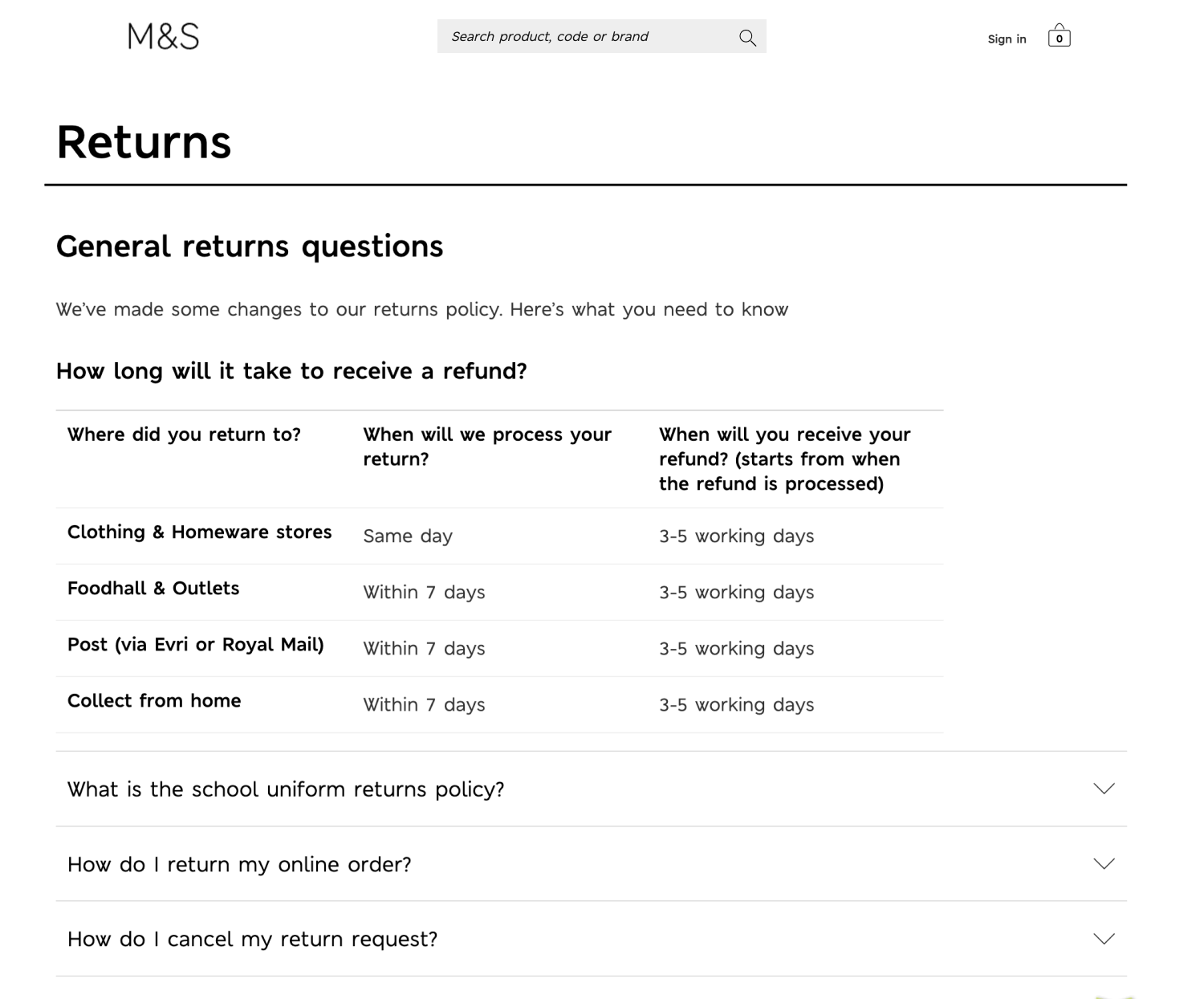
Task: Click the 'Same day' table cell
Action: (408, 536)
